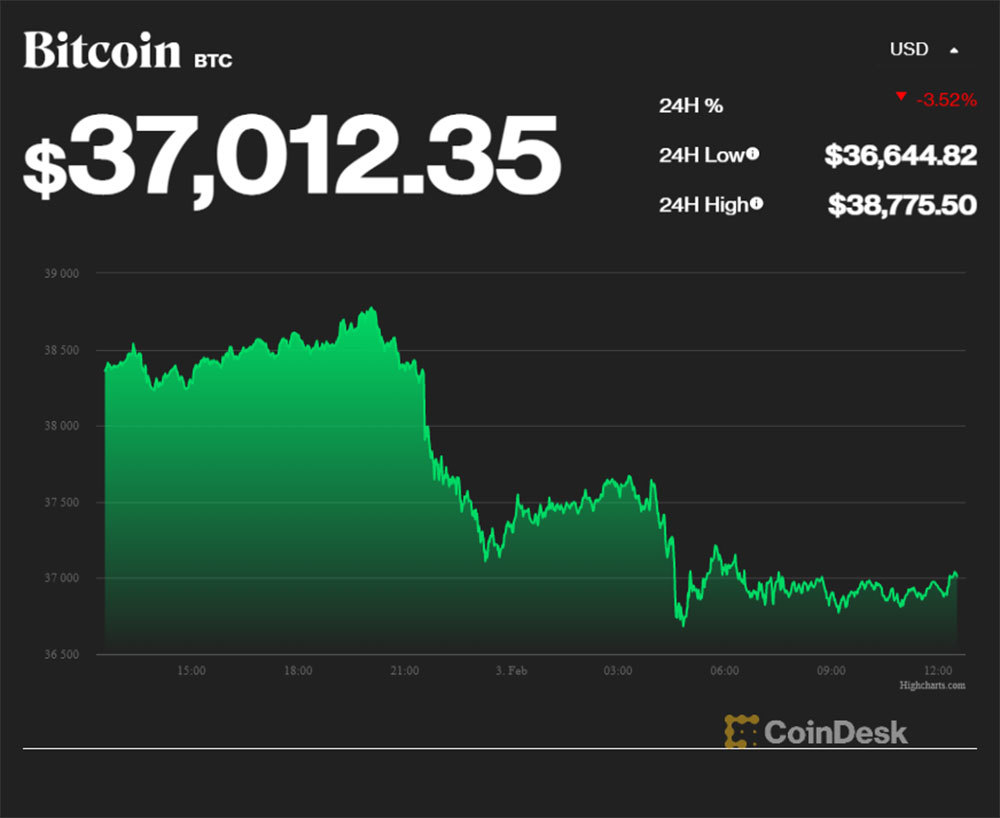This screenshot has width=1000, height=818.
Task: Open the USD currency dropdown
Action: (x=909, y=49)
